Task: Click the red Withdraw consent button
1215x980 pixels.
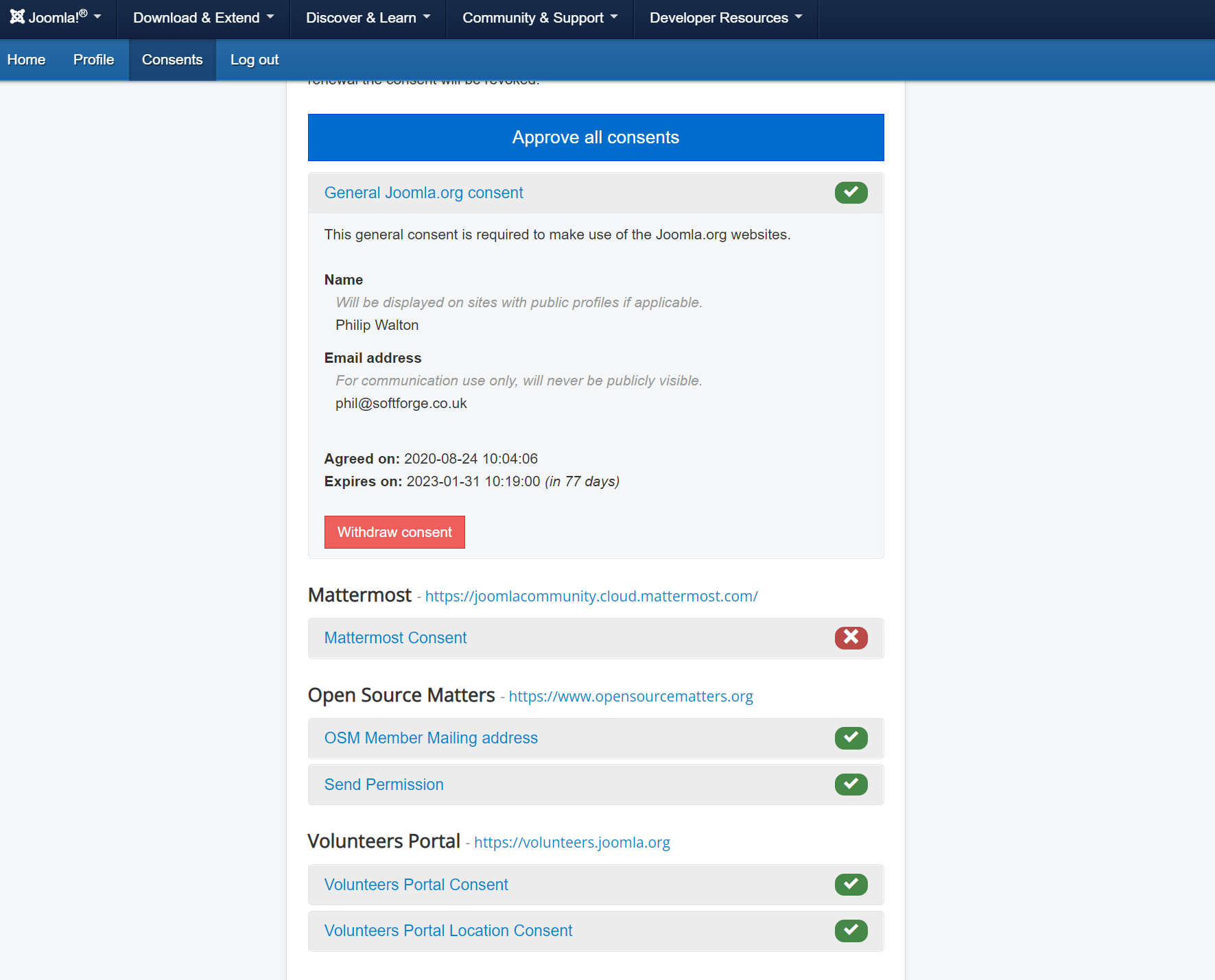Action: point(394,532)
